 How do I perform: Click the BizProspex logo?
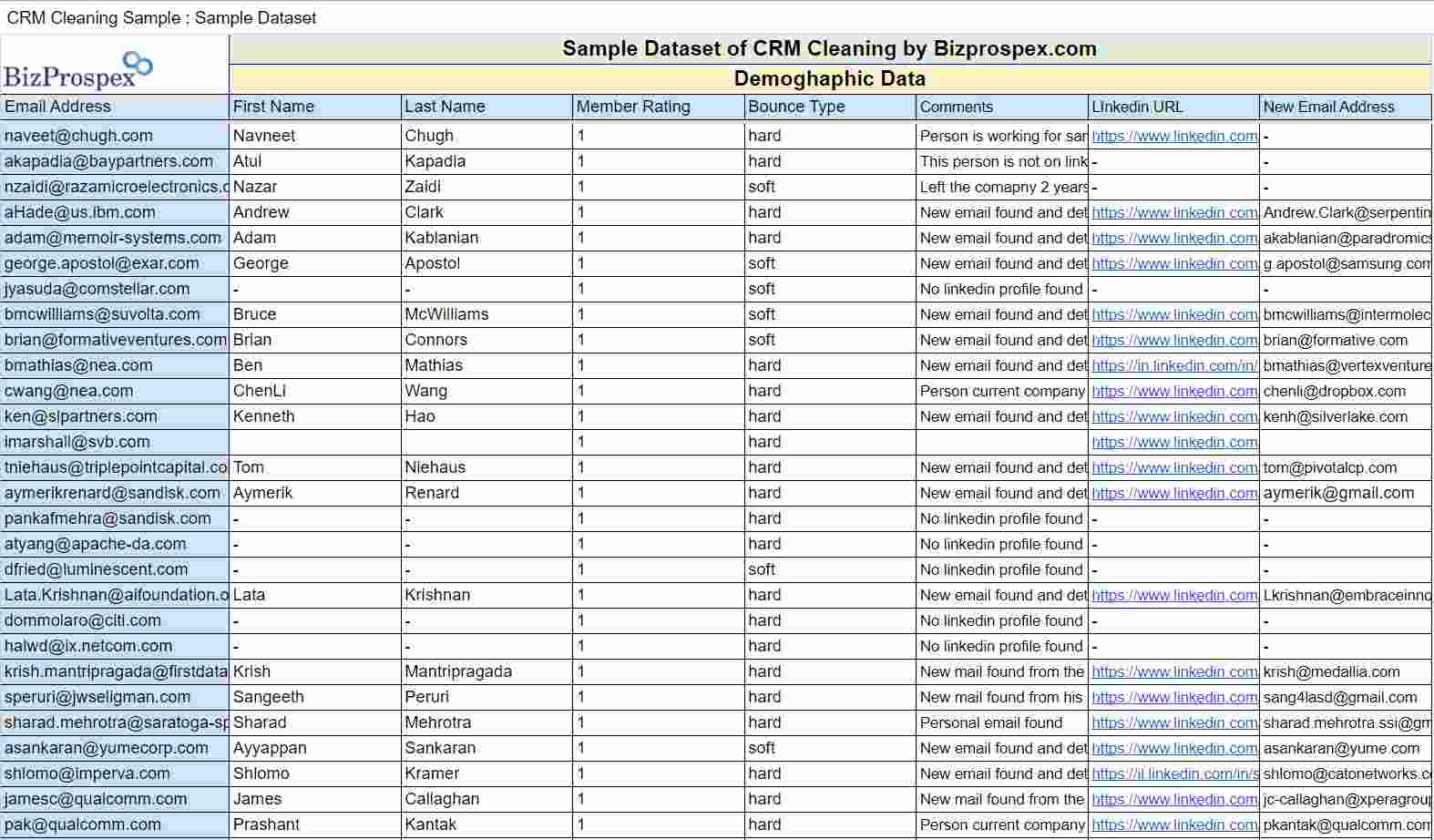click(x=78, y=70)
